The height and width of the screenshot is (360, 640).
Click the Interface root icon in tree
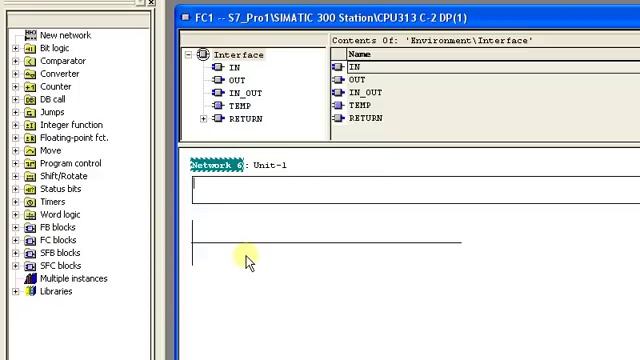click(203, 54)
